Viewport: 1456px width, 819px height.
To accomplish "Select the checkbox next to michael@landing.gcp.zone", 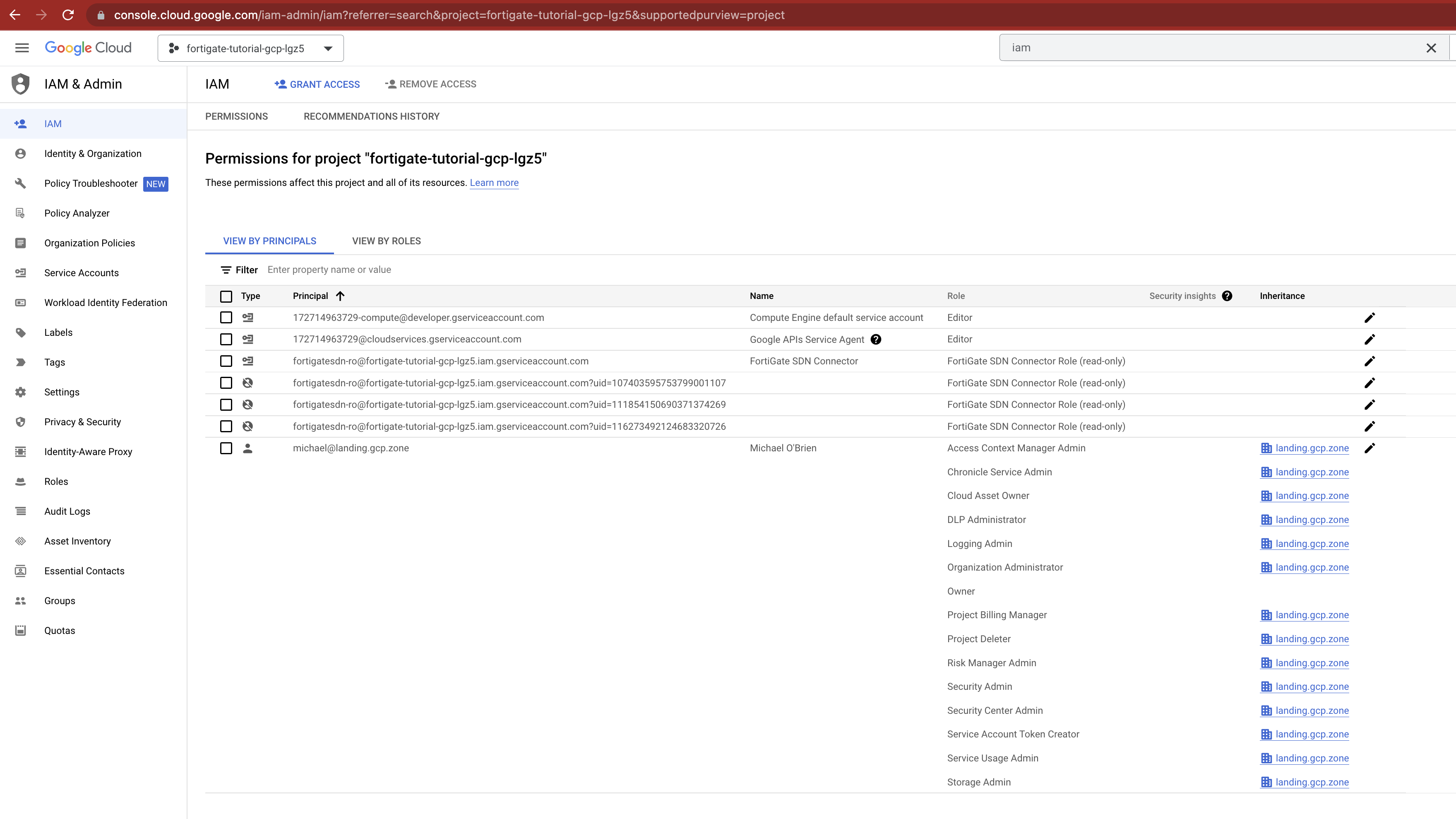I will click(226, 448).
